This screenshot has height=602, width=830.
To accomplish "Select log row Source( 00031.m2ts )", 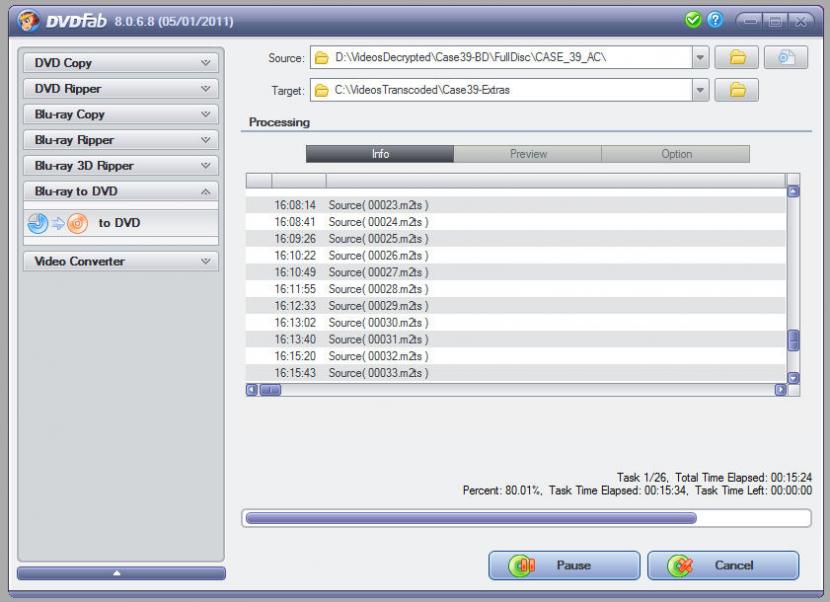I will click(516, 339).
